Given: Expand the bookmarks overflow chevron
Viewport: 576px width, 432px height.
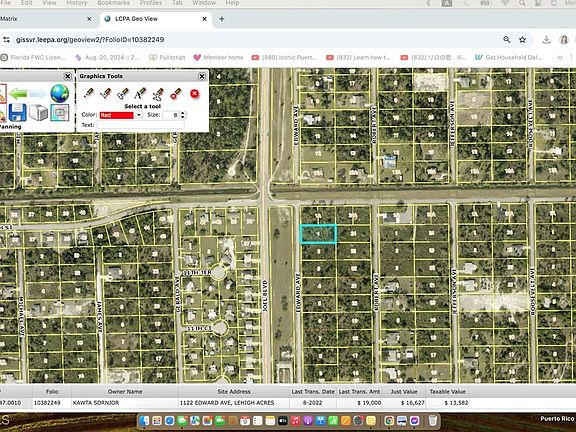Looking at the screenshot, I should point(560,57).
